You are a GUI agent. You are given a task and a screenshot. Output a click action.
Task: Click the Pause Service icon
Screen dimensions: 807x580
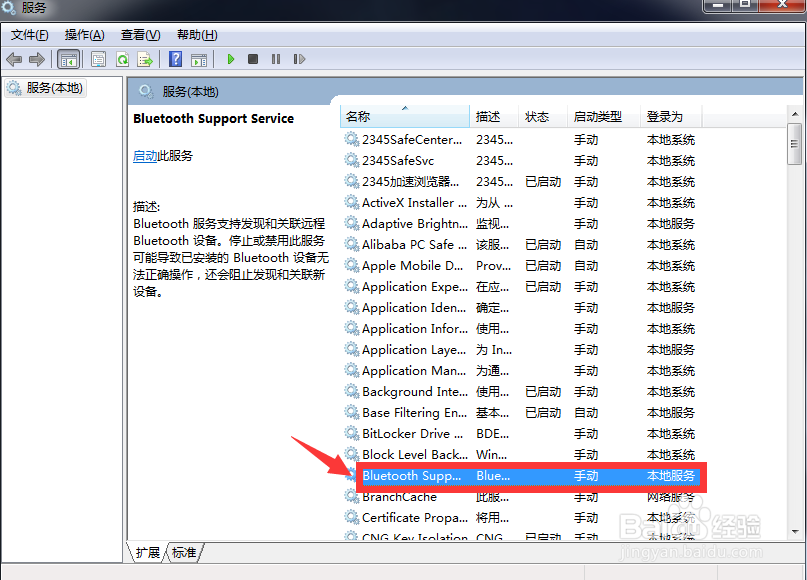[276, 59]
